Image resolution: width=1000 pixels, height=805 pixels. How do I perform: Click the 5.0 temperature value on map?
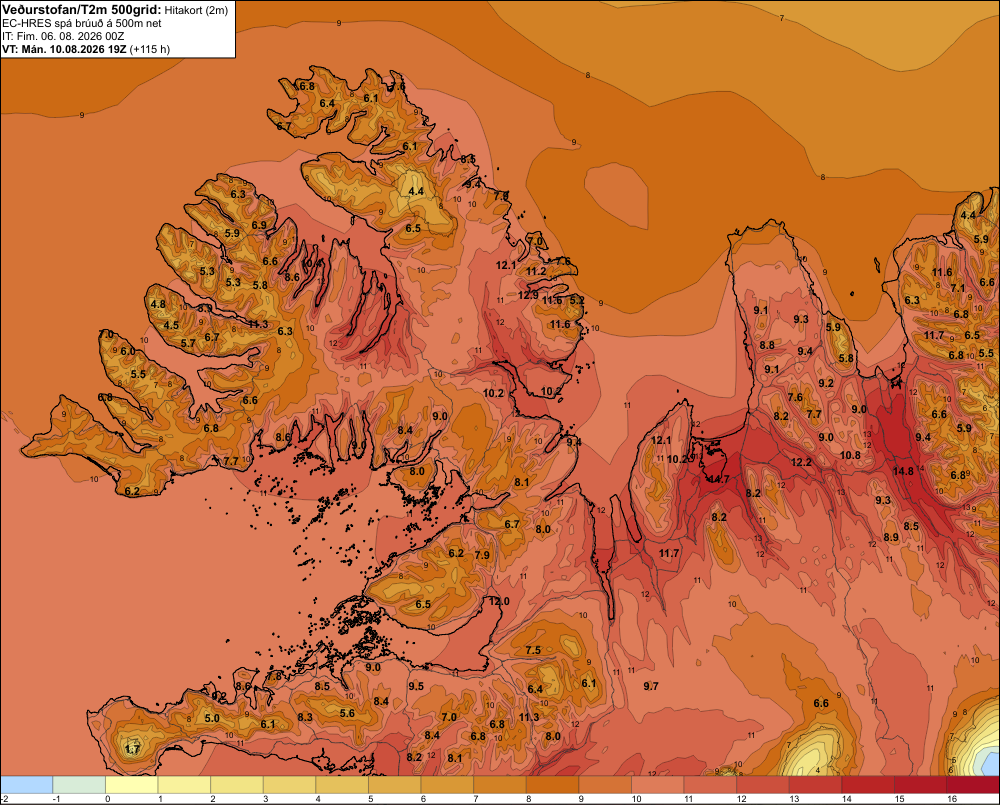[212, 718]
